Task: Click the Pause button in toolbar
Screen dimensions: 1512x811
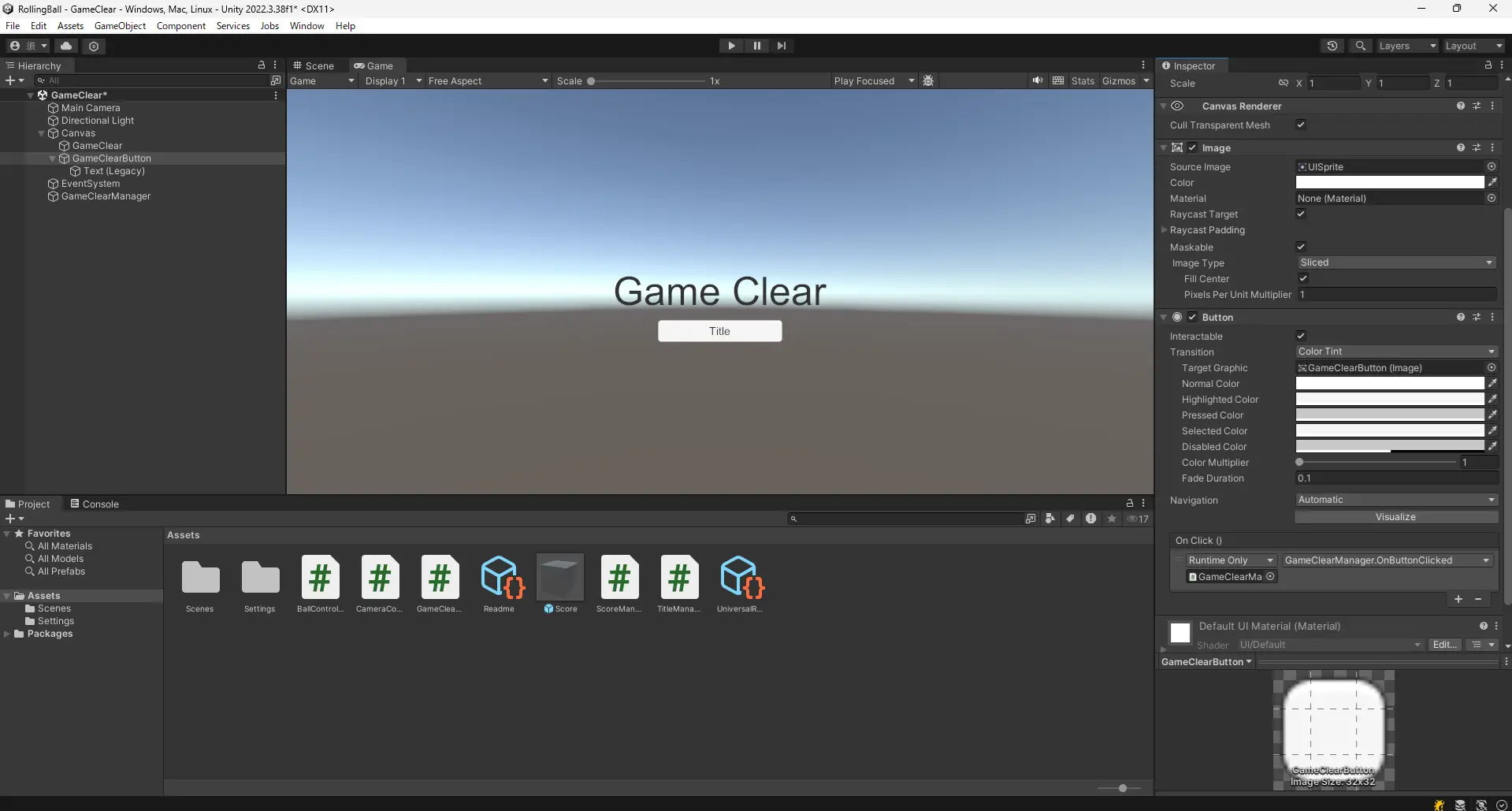Action: pyautogui.click(x=756, y=46)
